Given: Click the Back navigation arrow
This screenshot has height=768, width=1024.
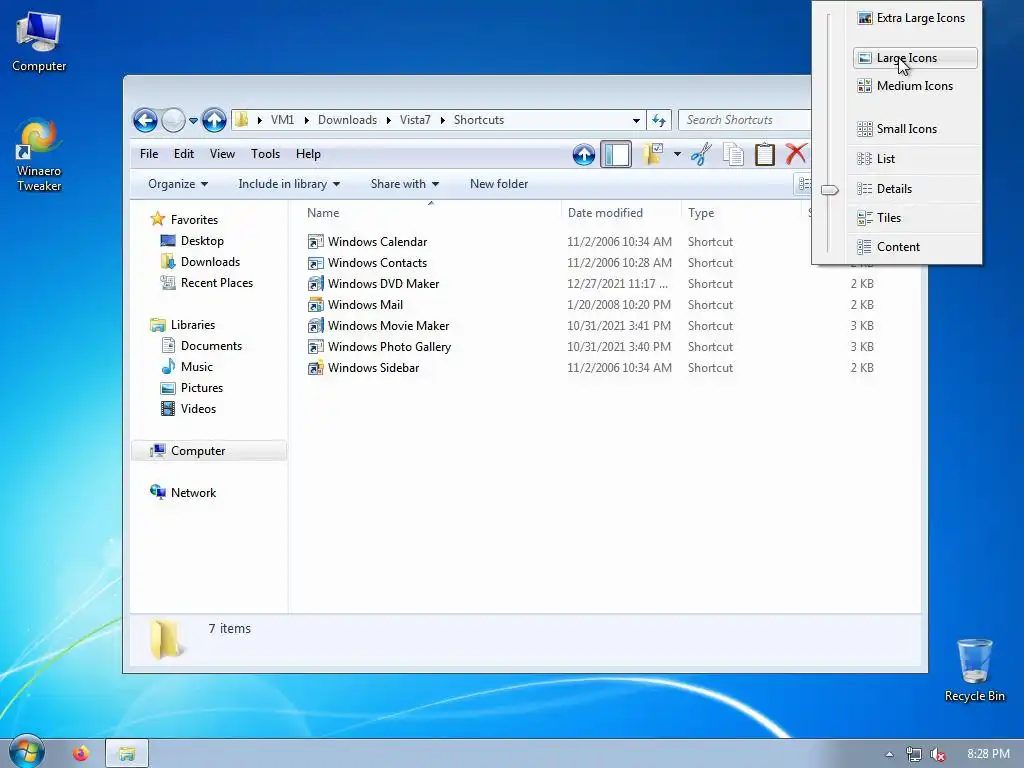Looking at the screenshot, I should click(145, 120).
